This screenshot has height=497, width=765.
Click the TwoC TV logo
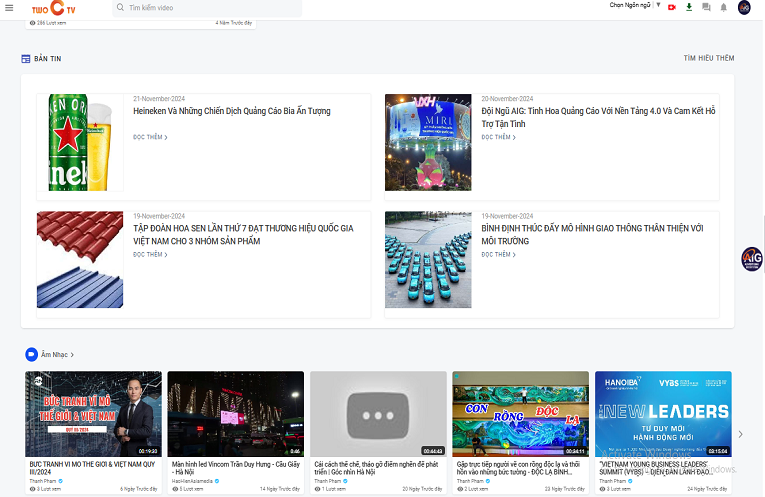coord(53,8)
